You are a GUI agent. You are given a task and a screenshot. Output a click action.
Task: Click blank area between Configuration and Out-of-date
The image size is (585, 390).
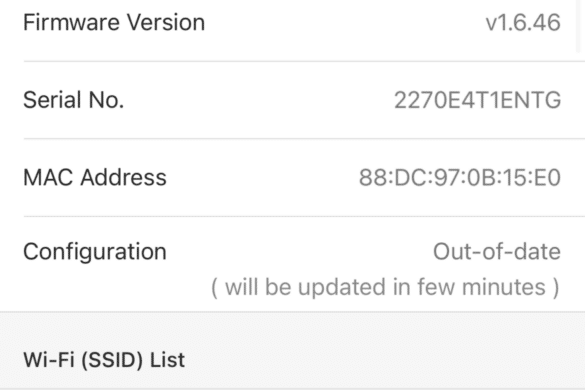point(300,252)
